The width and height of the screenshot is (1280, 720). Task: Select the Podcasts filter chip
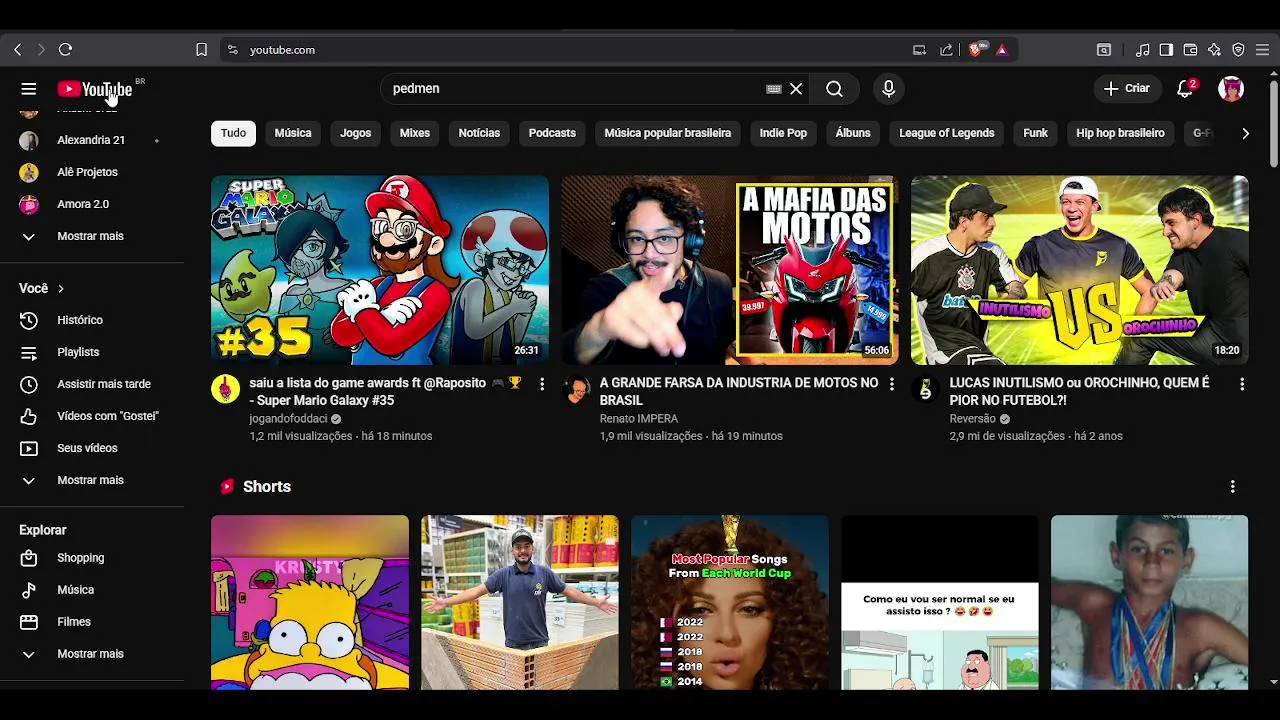pos(552,133)
